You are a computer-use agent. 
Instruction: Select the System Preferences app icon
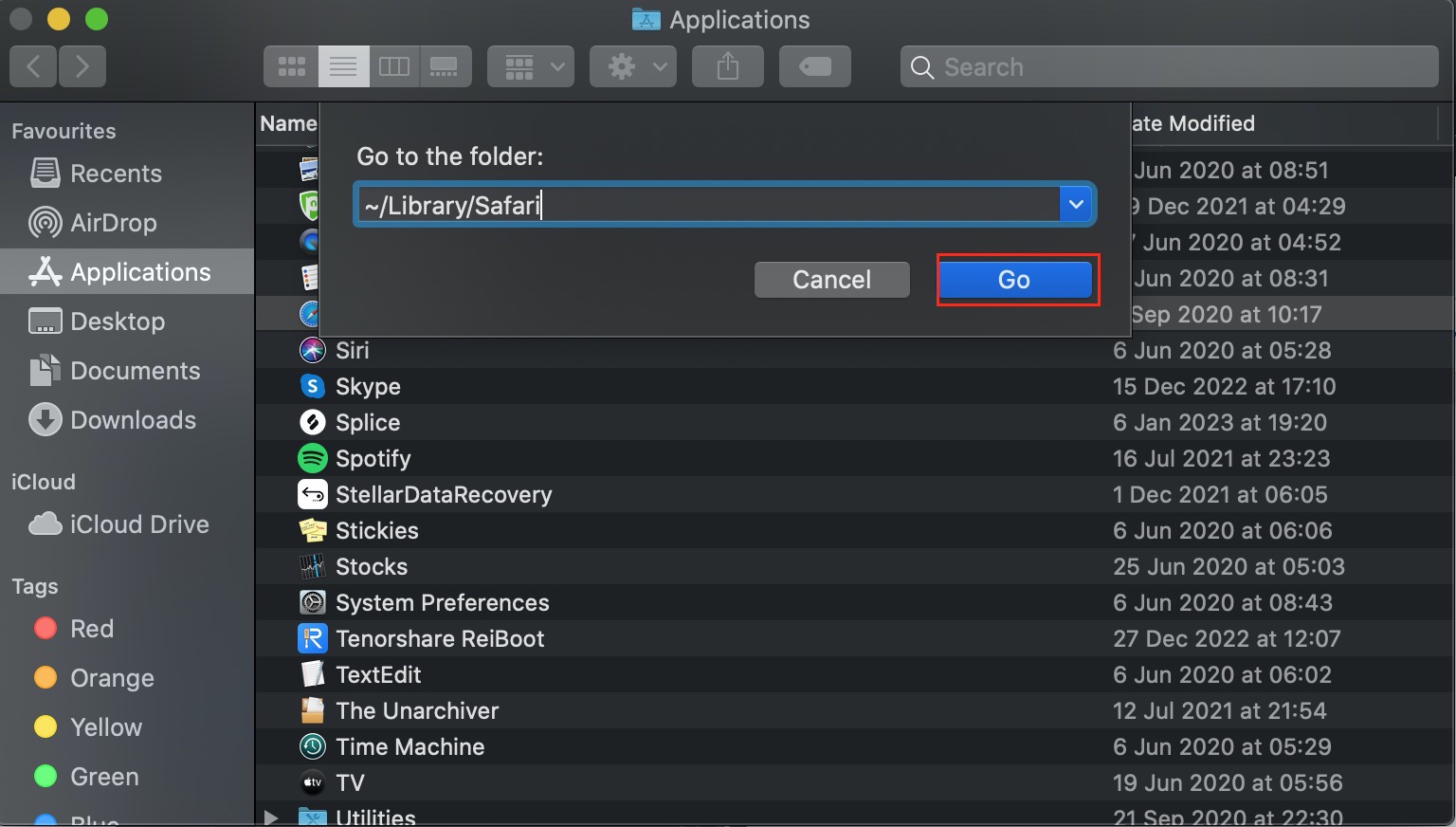click(312, 602)
